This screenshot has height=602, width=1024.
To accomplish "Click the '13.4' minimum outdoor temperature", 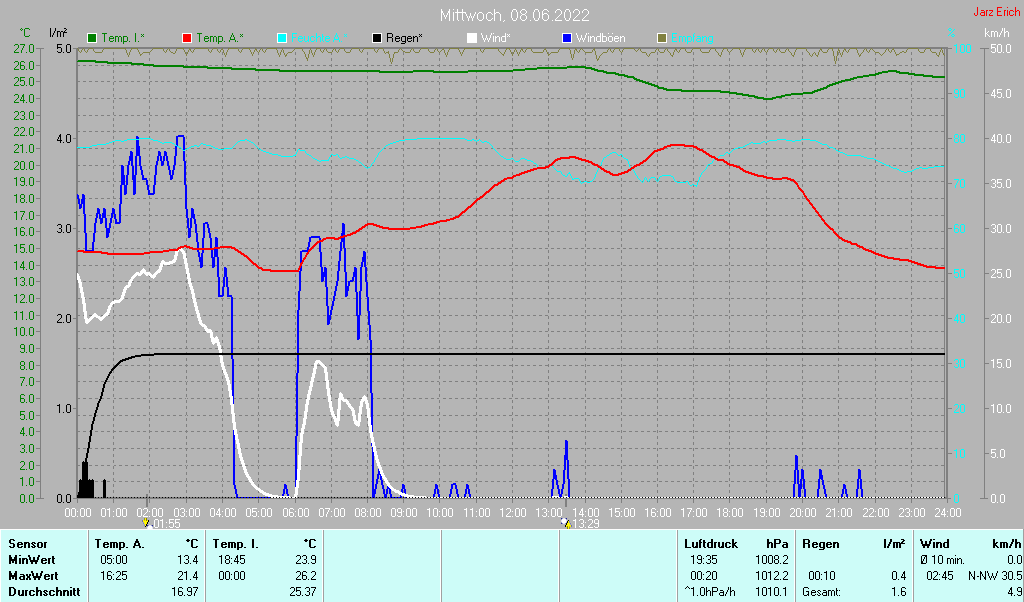I will 187,560.
